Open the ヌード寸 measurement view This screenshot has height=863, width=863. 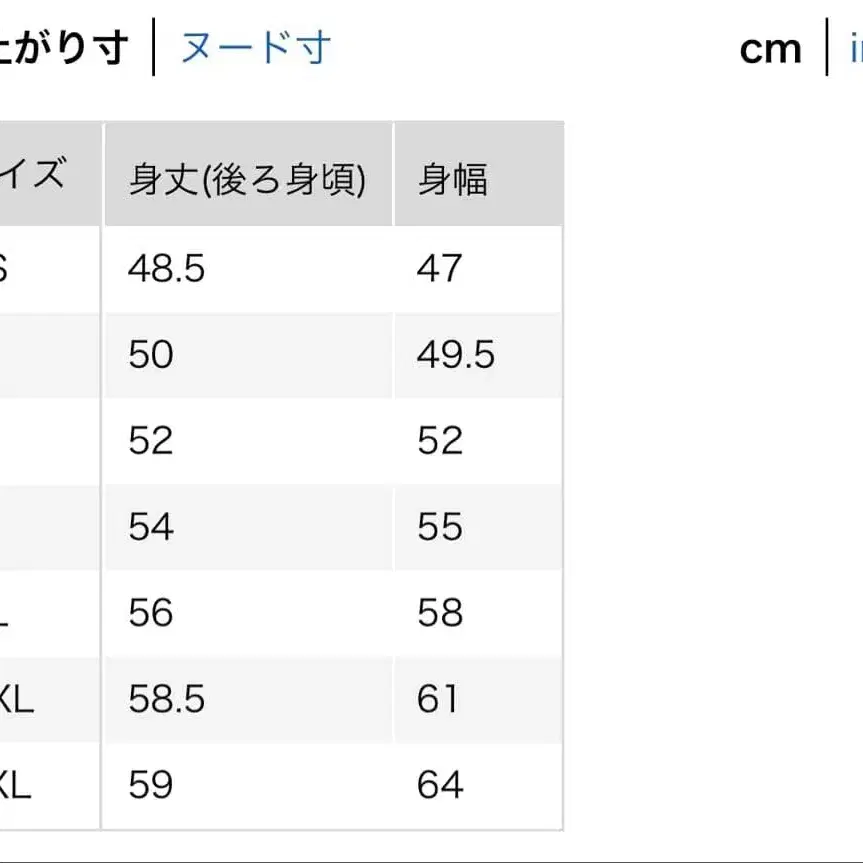tap(254, 50)
